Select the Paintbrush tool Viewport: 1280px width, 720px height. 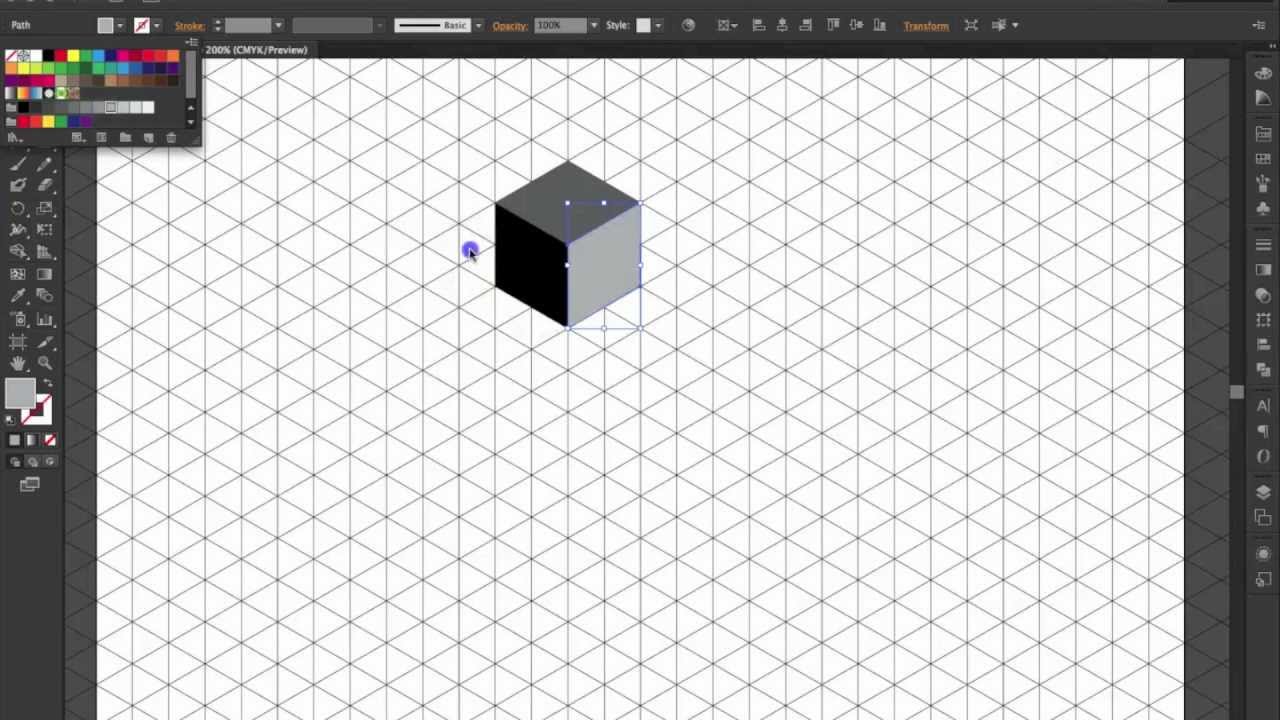point(18,164)
